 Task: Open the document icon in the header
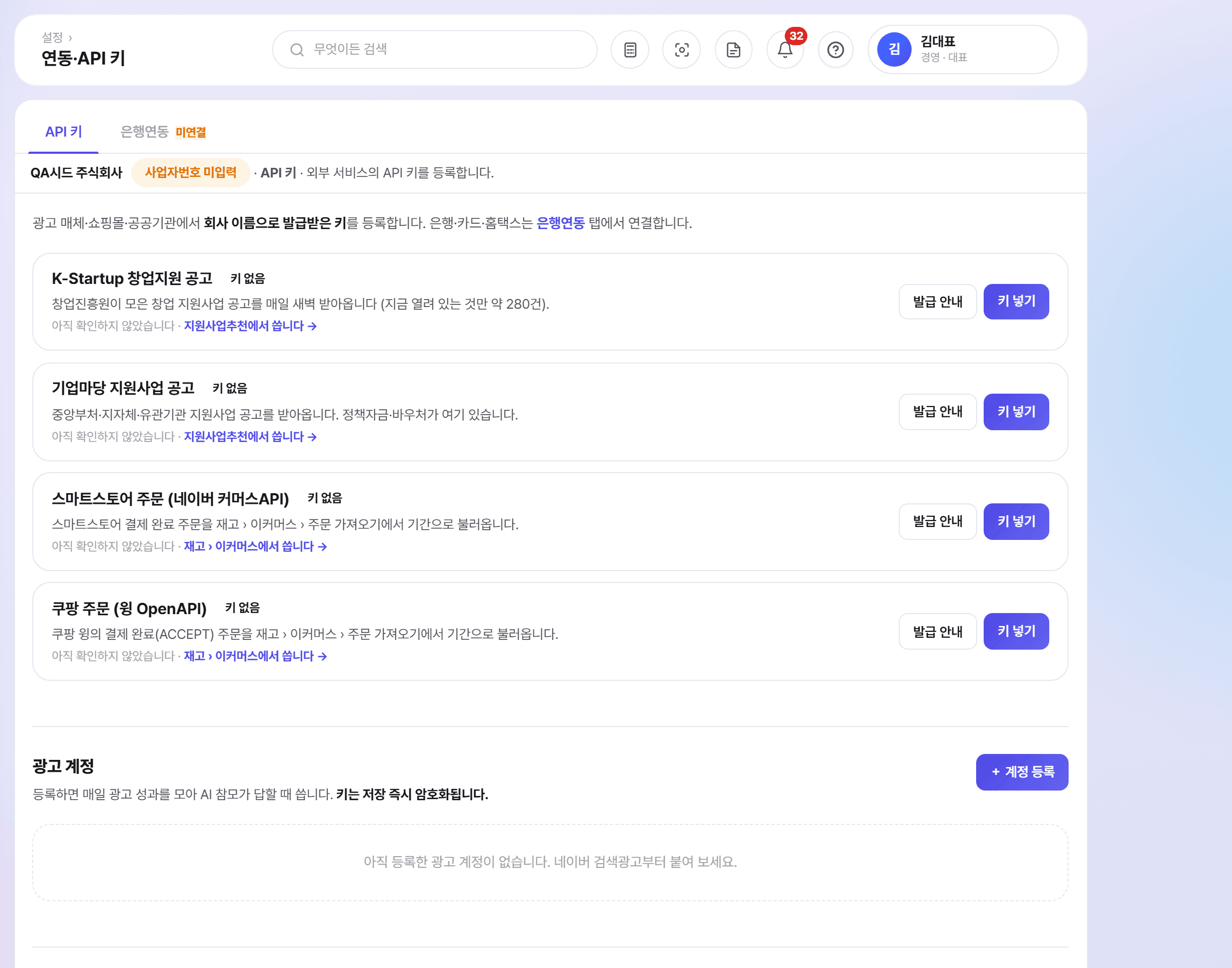(734, 50)
